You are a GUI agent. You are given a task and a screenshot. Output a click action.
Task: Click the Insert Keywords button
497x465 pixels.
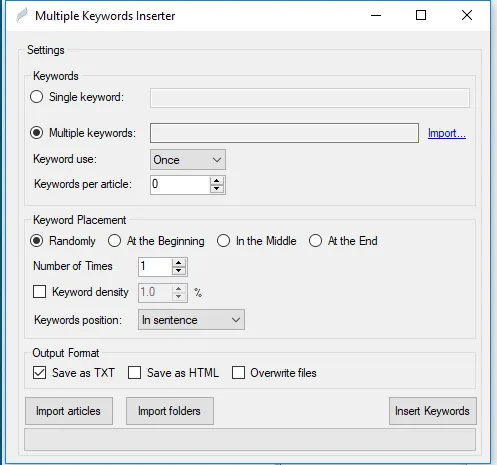click(433, 411)
